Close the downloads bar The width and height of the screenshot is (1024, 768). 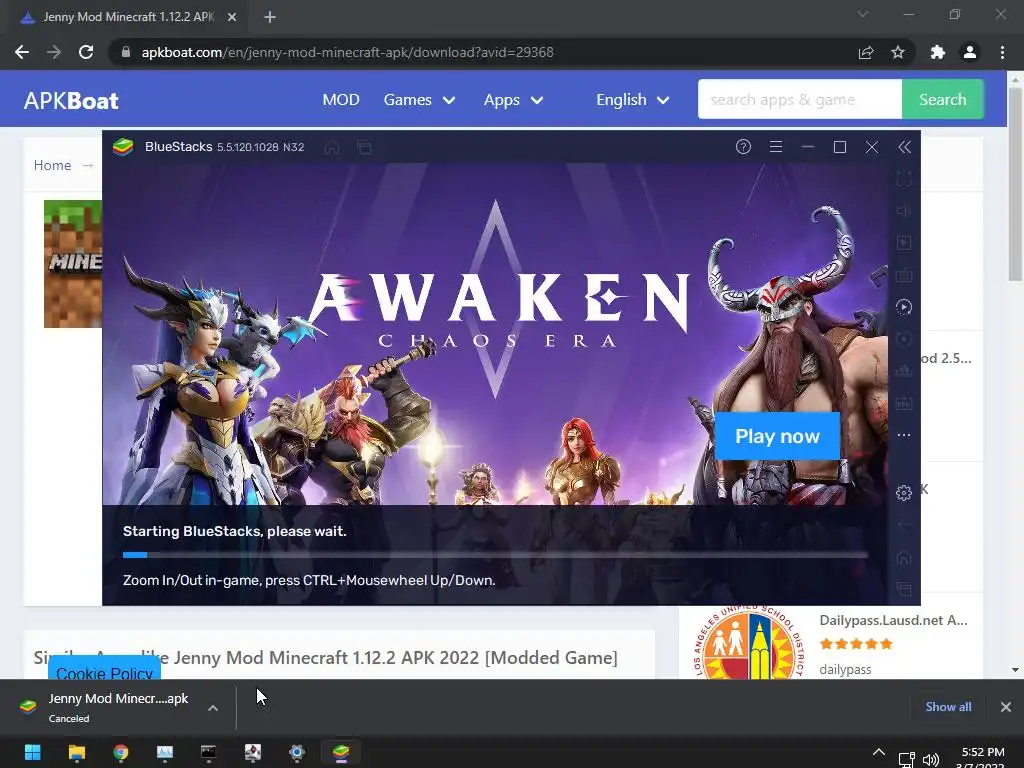(1006, 707)
